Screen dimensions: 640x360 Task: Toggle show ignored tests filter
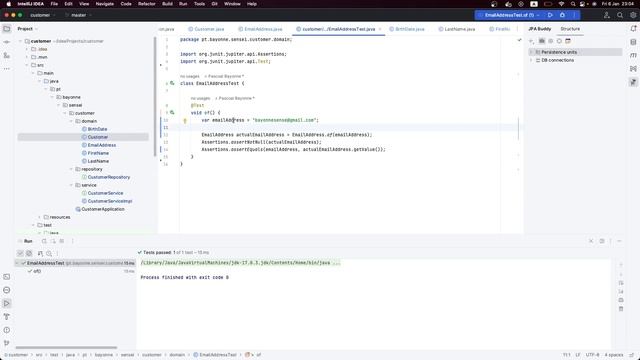(x=29, y=253)
